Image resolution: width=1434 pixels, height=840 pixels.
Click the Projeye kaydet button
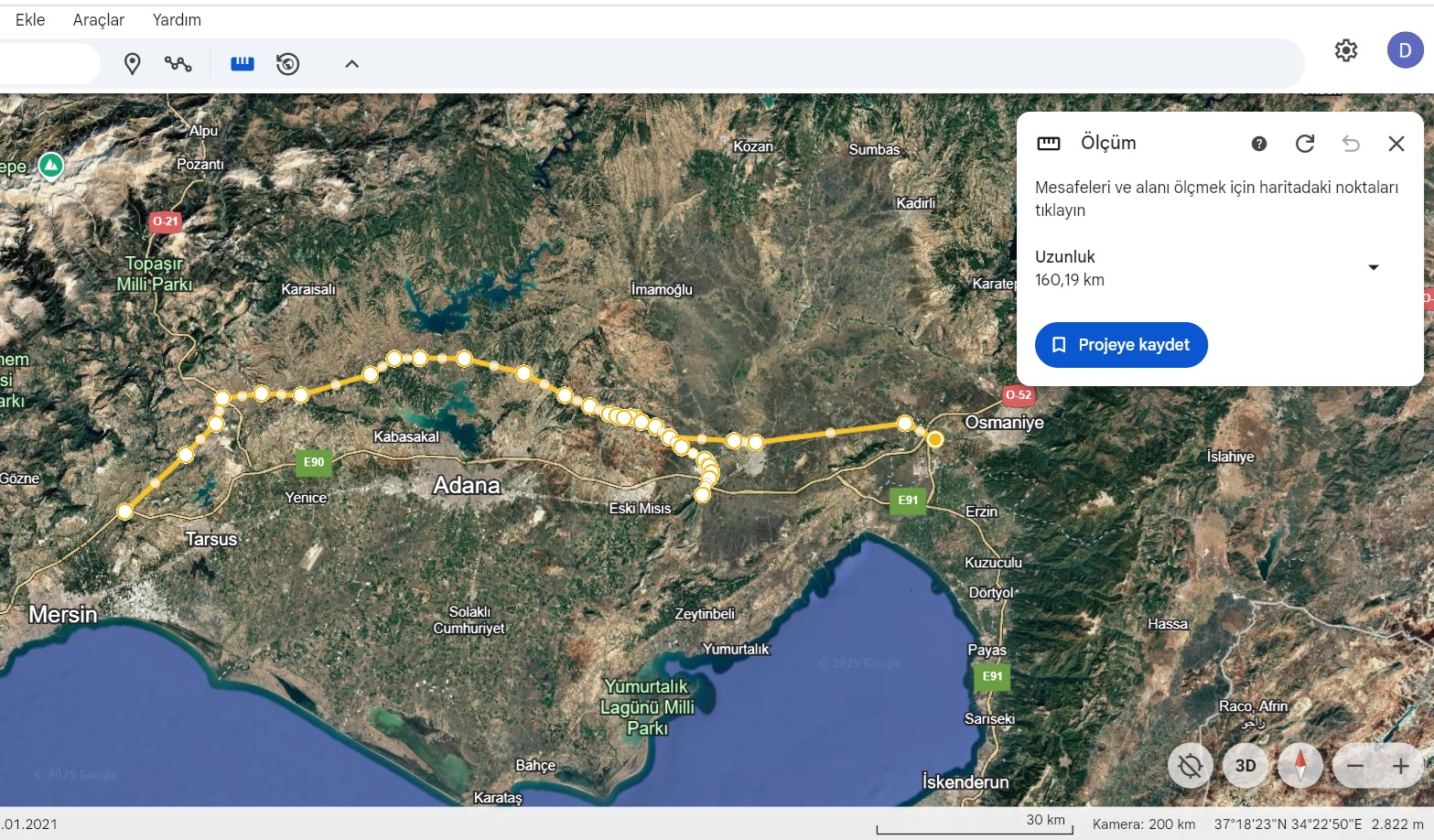coord(1121,345)
